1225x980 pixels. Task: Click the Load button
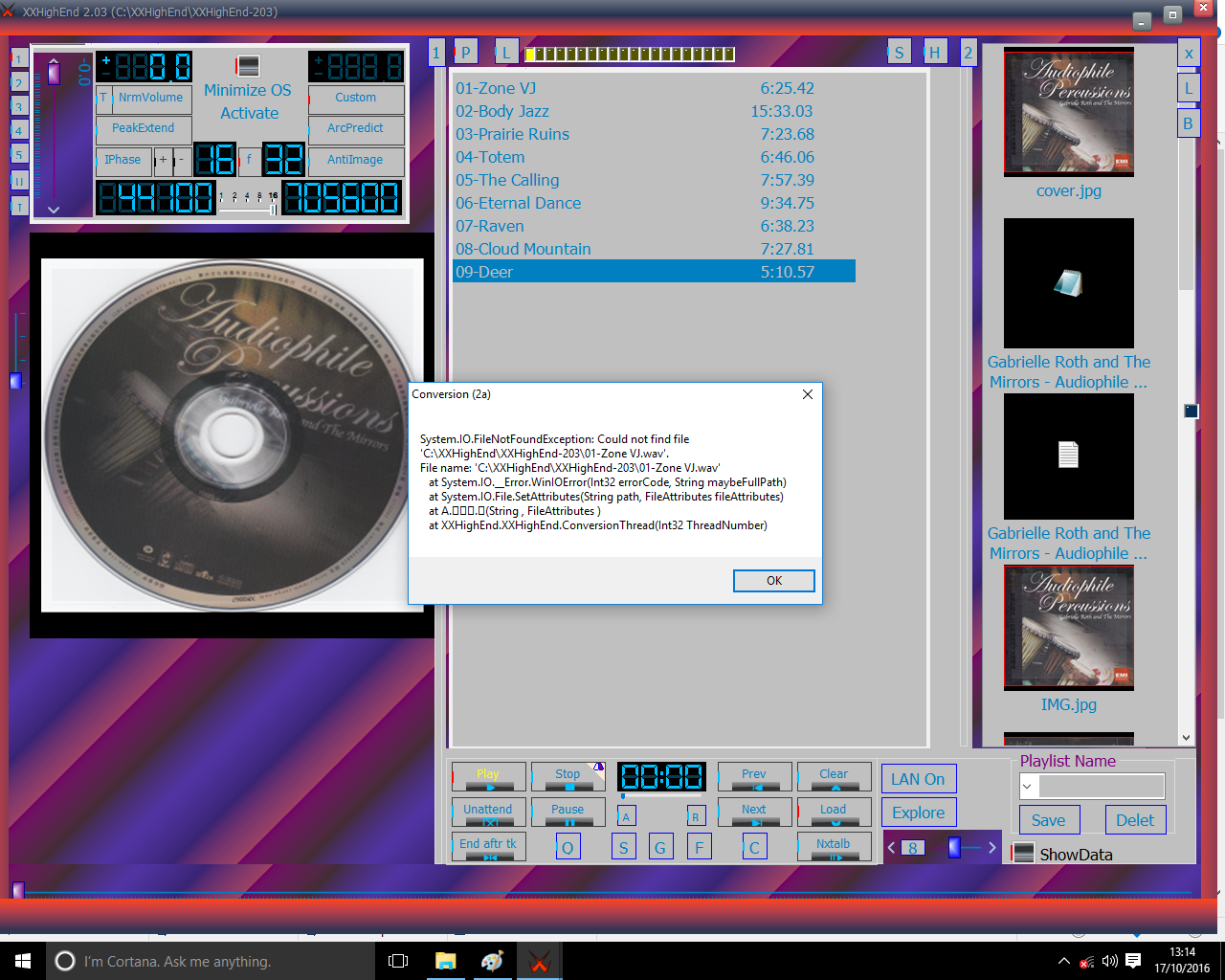pyautogui.click(x=834, y=812)
